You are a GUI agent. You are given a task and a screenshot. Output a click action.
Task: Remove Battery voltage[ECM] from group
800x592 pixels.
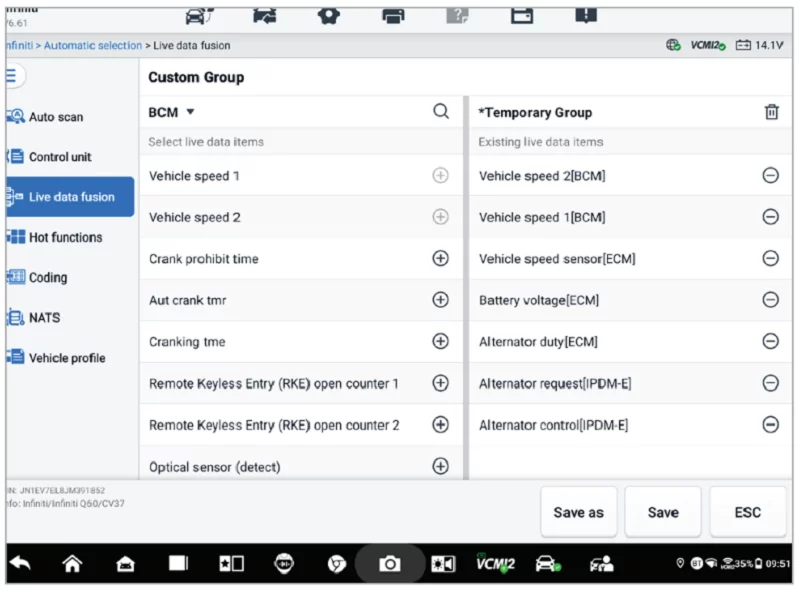pos(770,300)
